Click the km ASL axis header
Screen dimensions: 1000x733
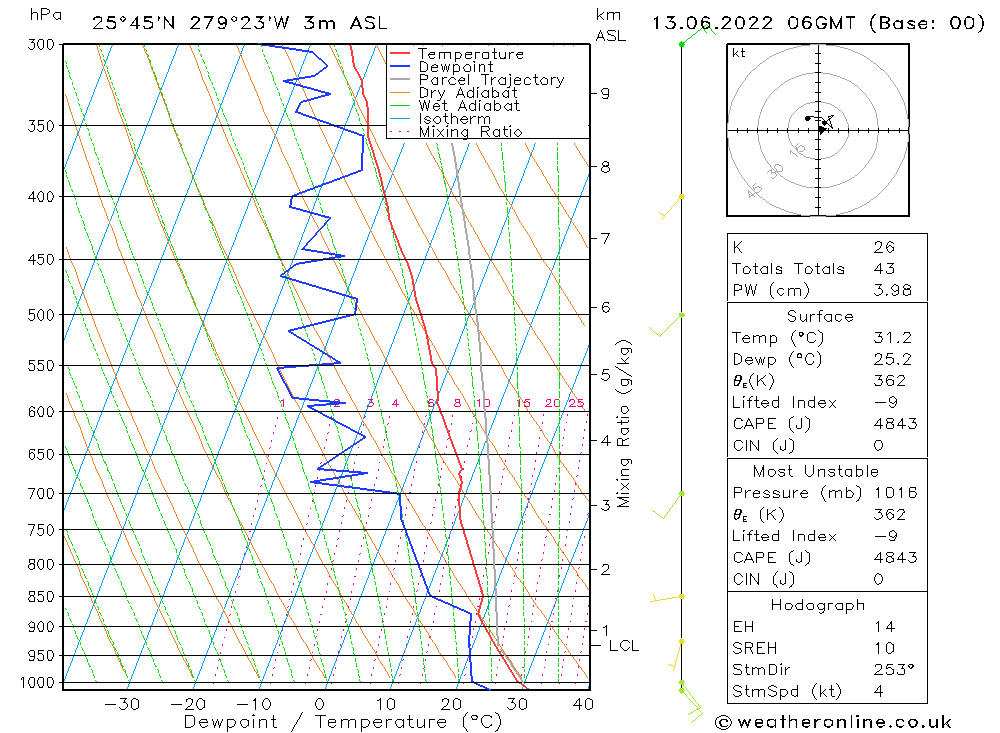coord(610,25)
